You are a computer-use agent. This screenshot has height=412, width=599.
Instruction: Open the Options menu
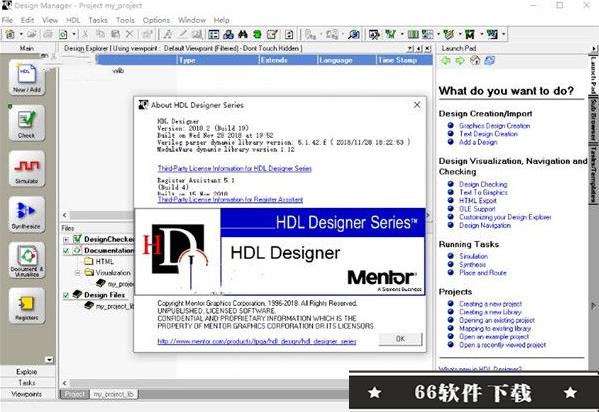pos(156,20)
